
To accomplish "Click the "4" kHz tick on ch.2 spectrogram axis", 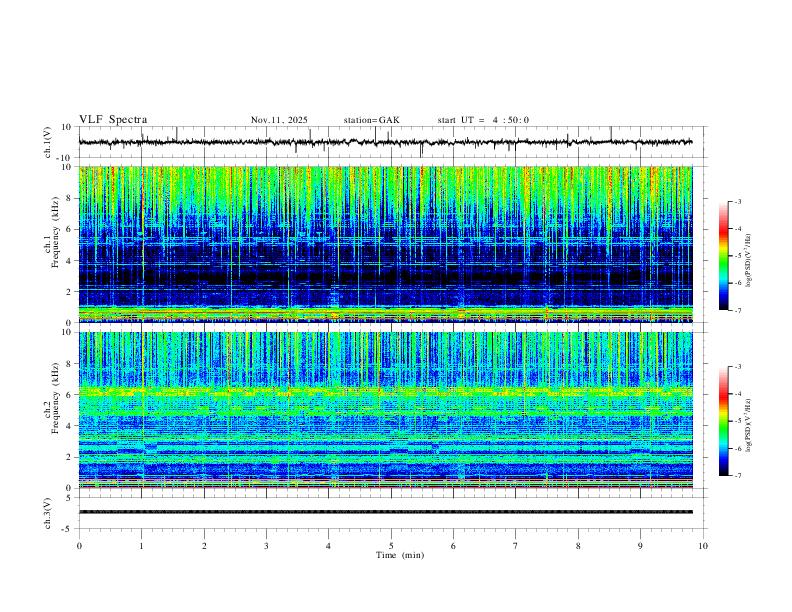I will (70, 426).
